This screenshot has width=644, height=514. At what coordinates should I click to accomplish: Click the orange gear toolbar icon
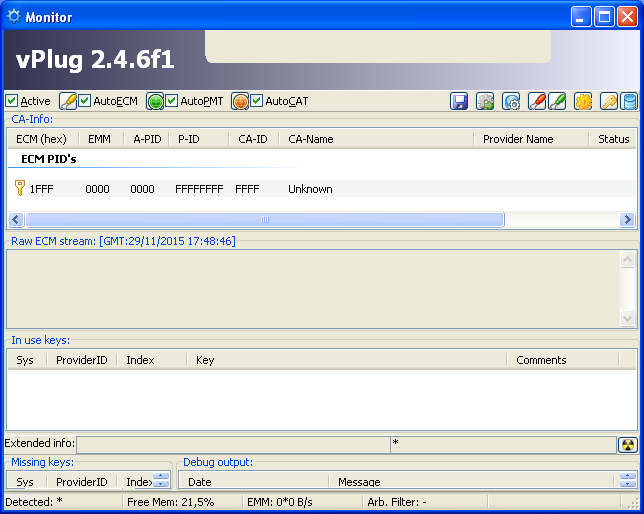pos(583,101)
